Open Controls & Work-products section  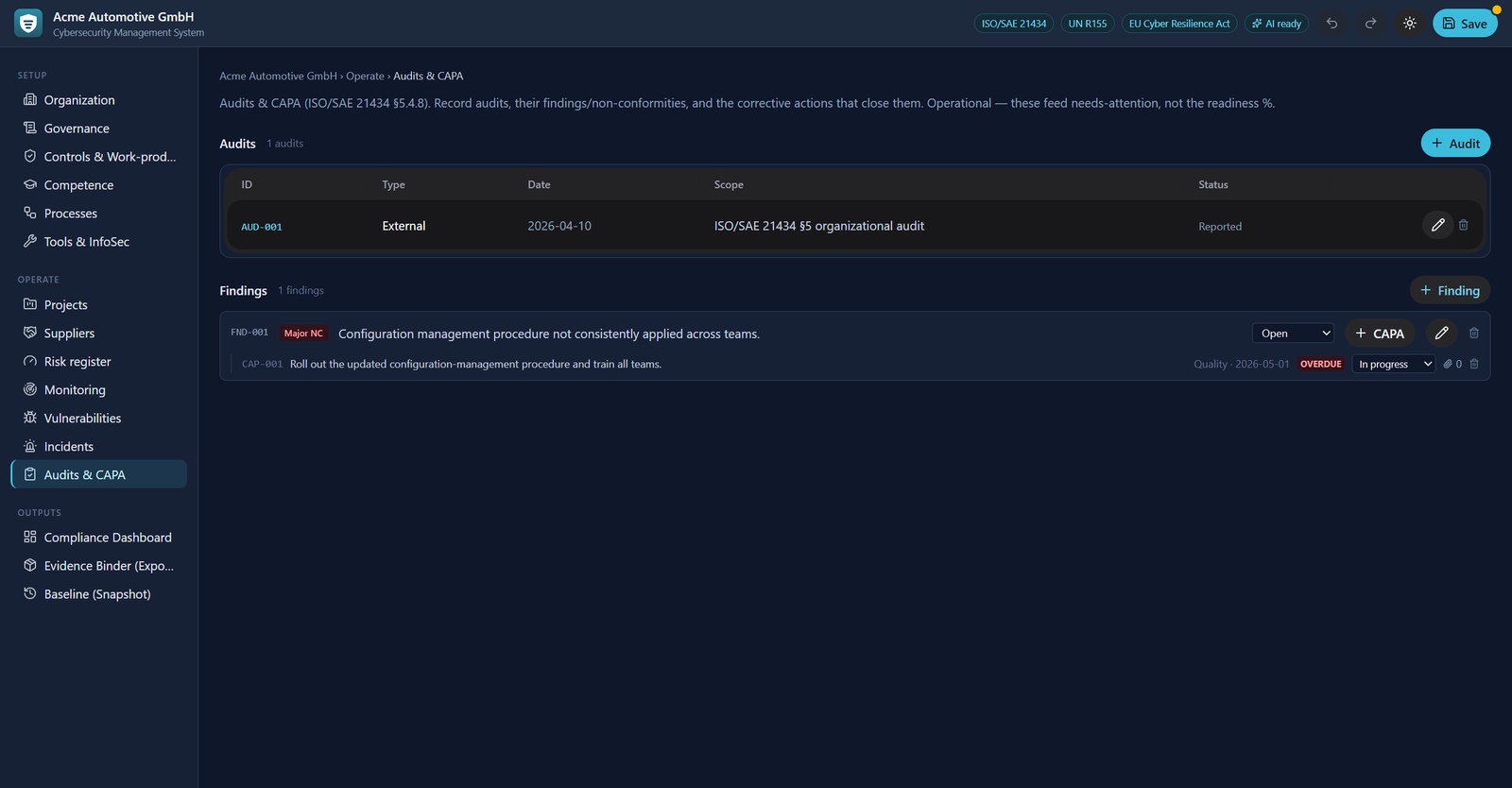[99, 157]
